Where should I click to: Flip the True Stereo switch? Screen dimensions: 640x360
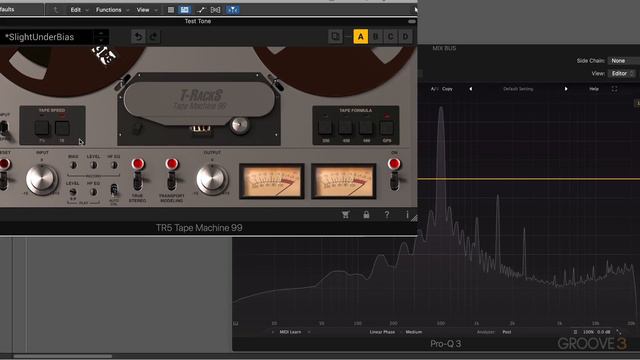(x=138, y=180)
